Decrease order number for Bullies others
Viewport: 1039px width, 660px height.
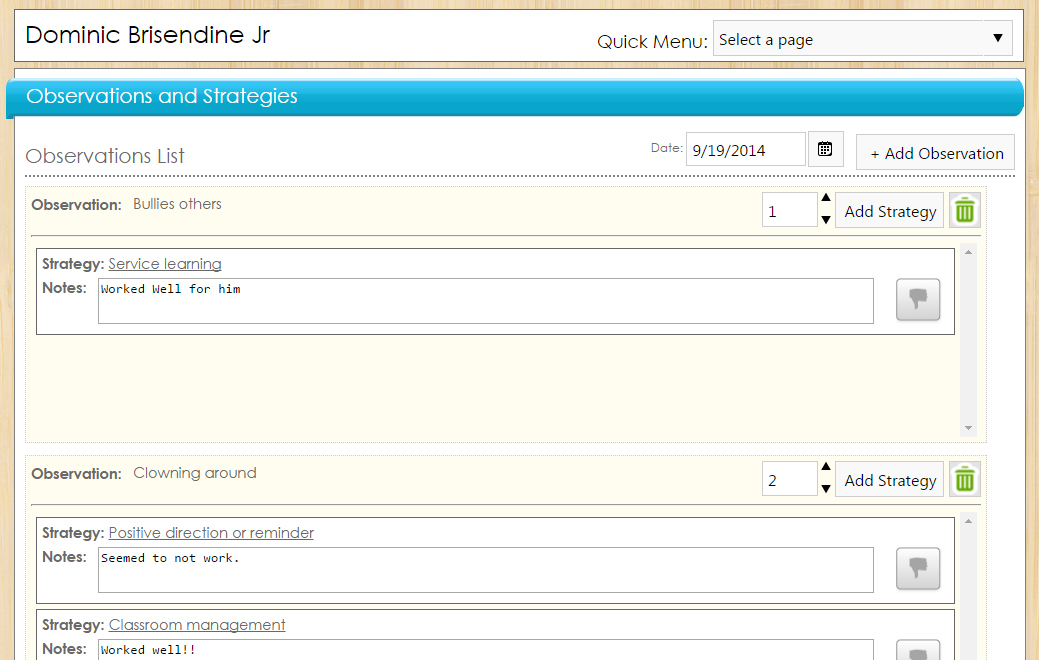click(826, 219)
